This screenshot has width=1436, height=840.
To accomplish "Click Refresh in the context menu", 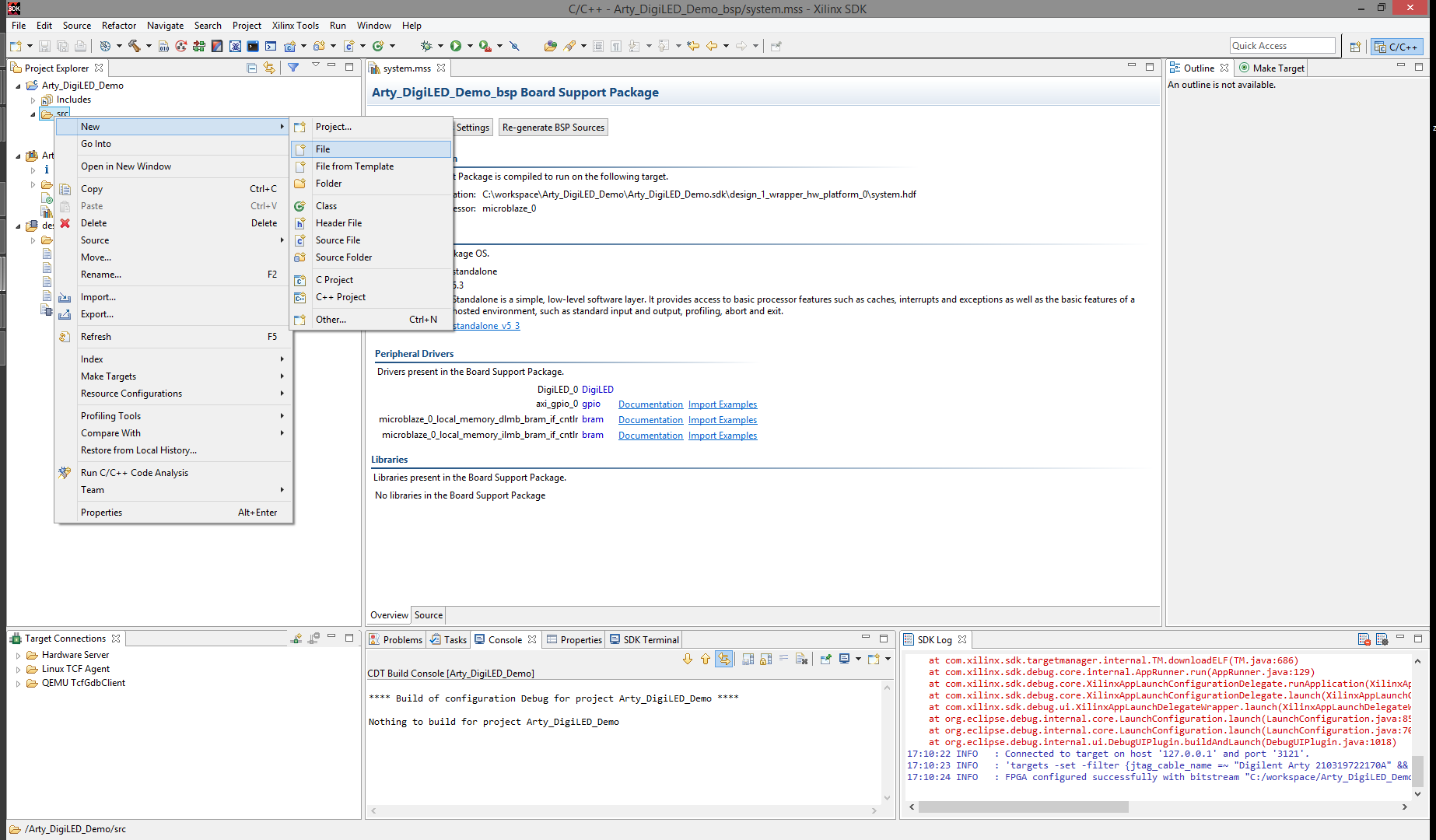I will pos(173,337).
